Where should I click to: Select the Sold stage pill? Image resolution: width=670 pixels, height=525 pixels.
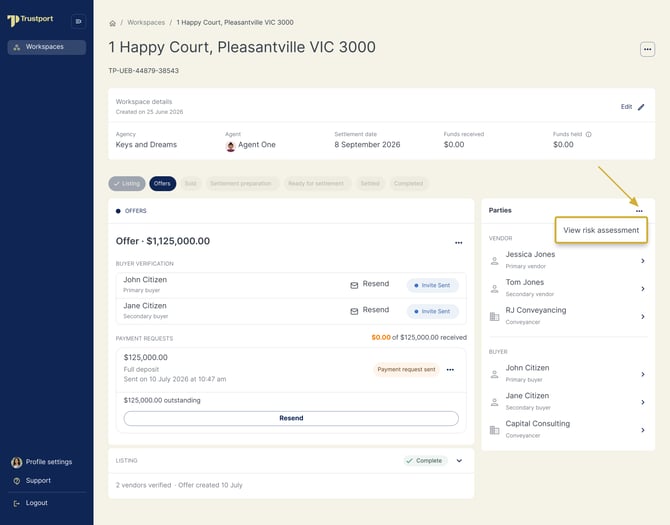pyautogui.click(x=191, y=184)
